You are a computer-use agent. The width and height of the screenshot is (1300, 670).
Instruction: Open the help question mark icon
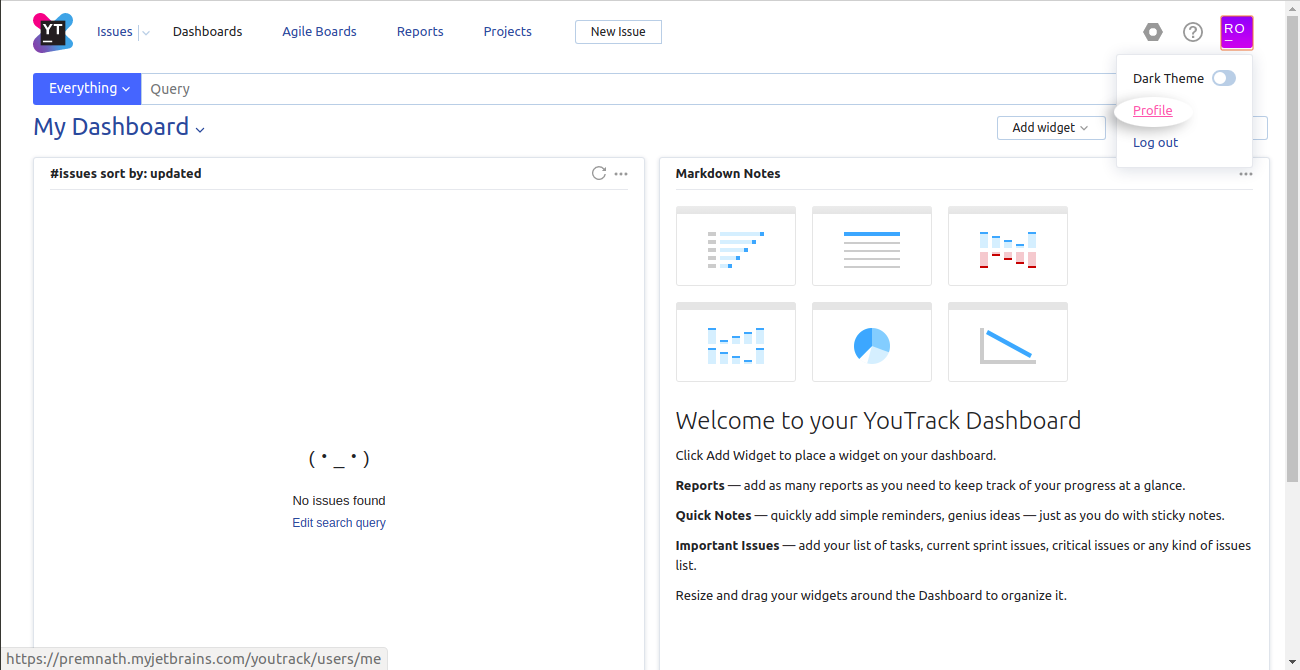tap(1193, 32)
